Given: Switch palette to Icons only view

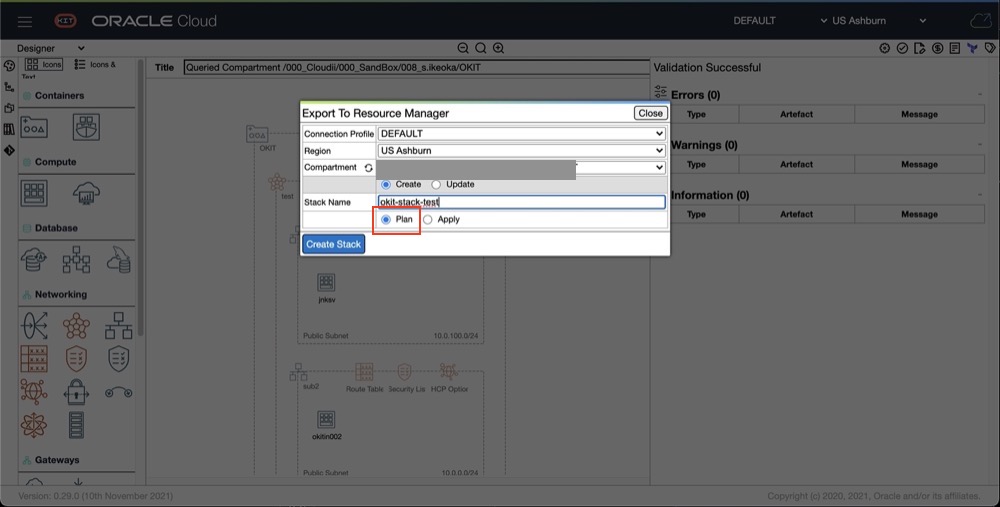Looking at the screenshot, I should click(x=43, y=64).
